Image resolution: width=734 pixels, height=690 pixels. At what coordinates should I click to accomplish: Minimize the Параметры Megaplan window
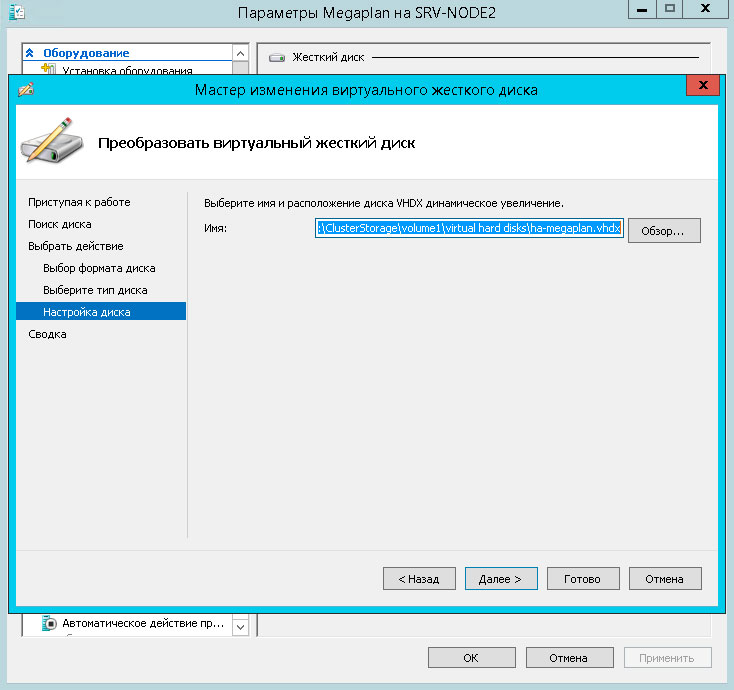[x=642, y=9]
